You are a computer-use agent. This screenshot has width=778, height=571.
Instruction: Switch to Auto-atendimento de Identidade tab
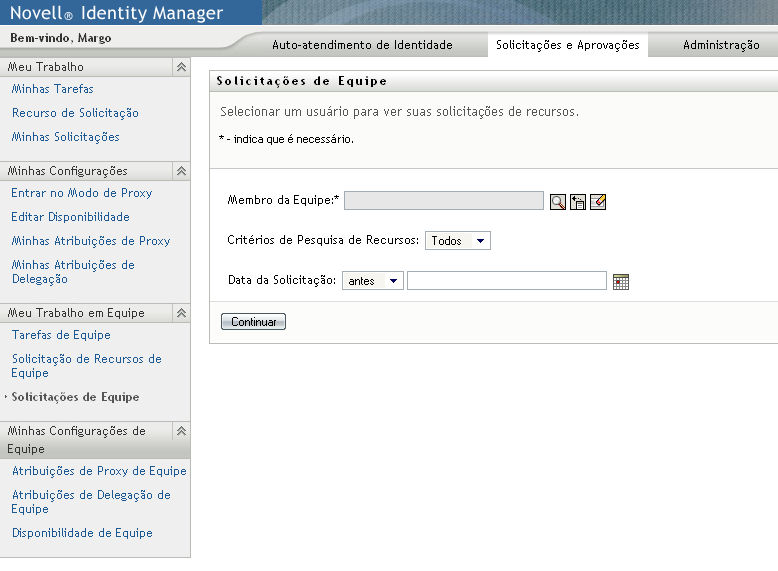click(x=362, y=45)
